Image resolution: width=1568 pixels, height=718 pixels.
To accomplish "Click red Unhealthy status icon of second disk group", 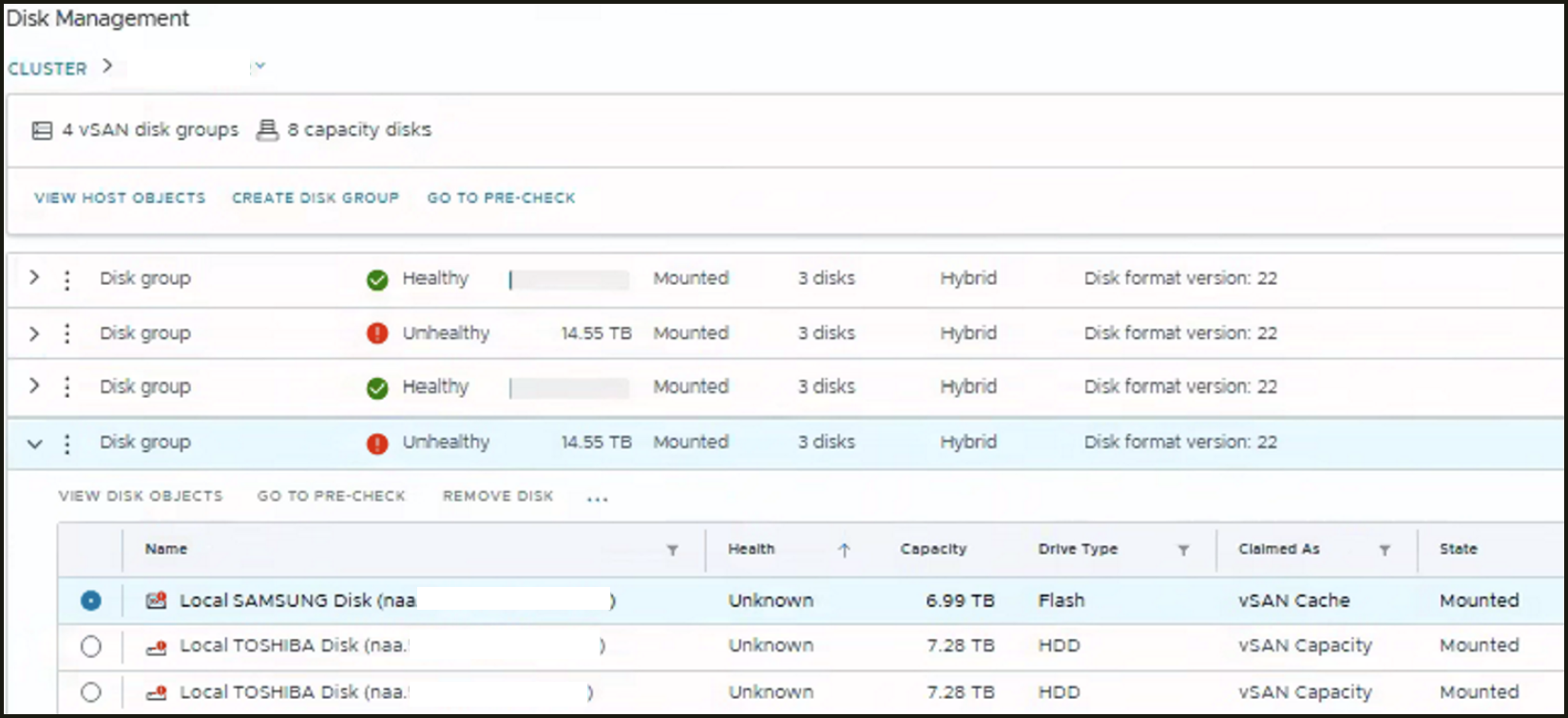I will 377,334.
